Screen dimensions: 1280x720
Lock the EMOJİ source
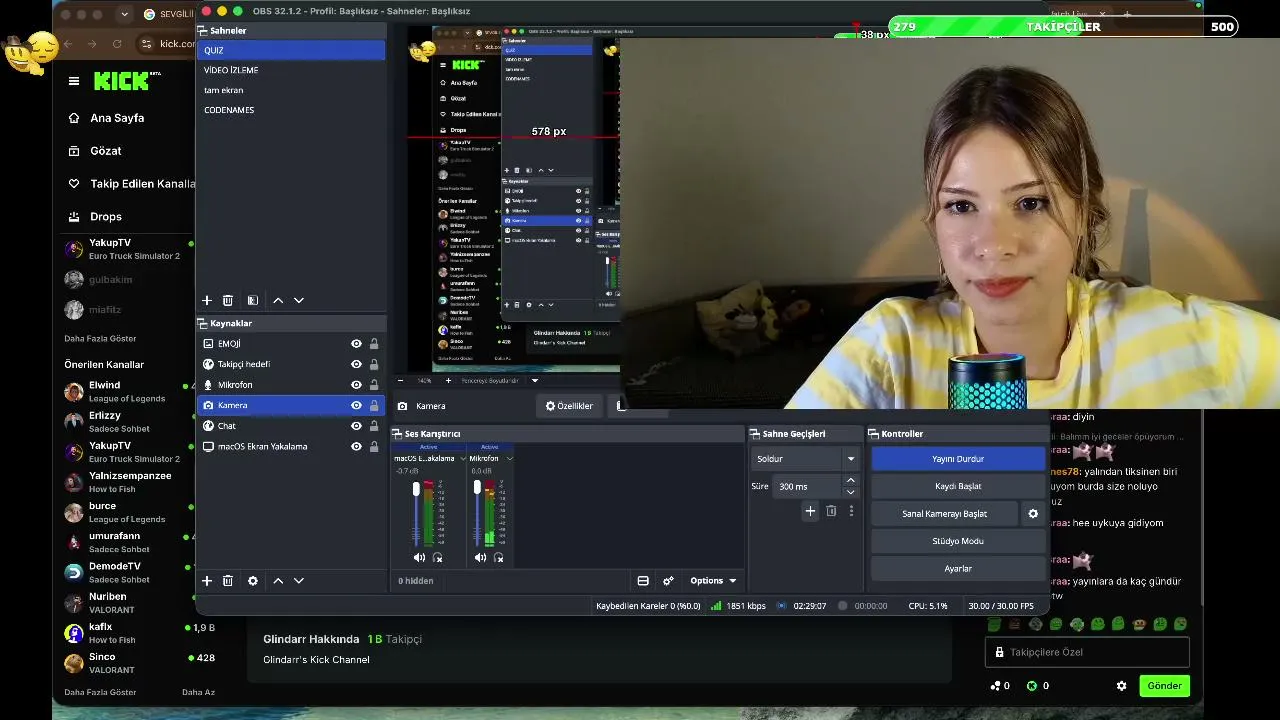tap(374, 344)
